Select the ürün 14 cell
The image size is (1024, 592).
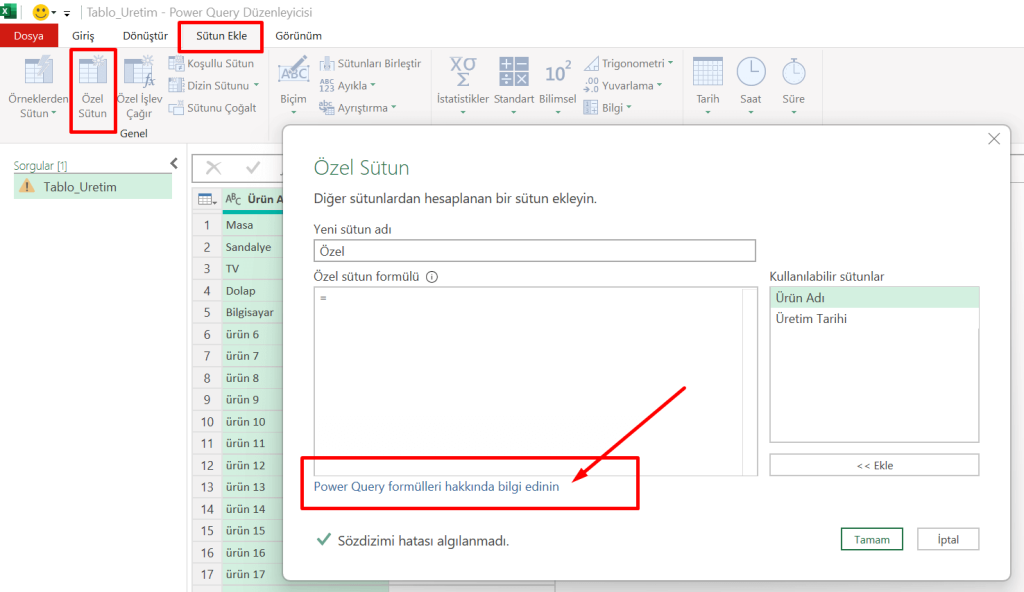[x=253, y=509]
